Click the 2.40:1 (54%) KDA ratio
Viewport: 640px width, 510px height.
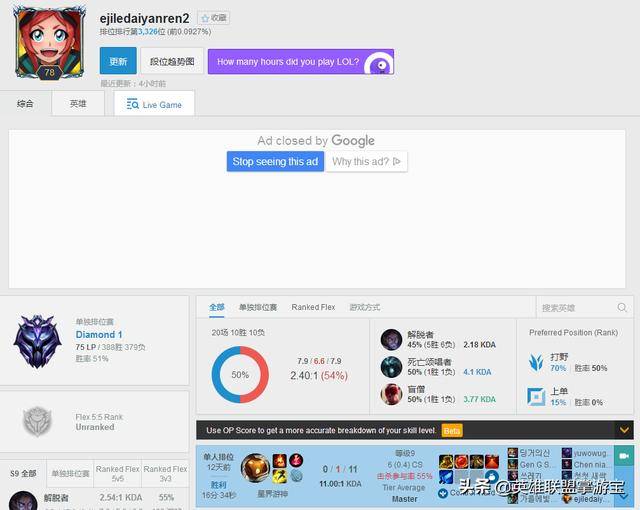pos(319,375)
